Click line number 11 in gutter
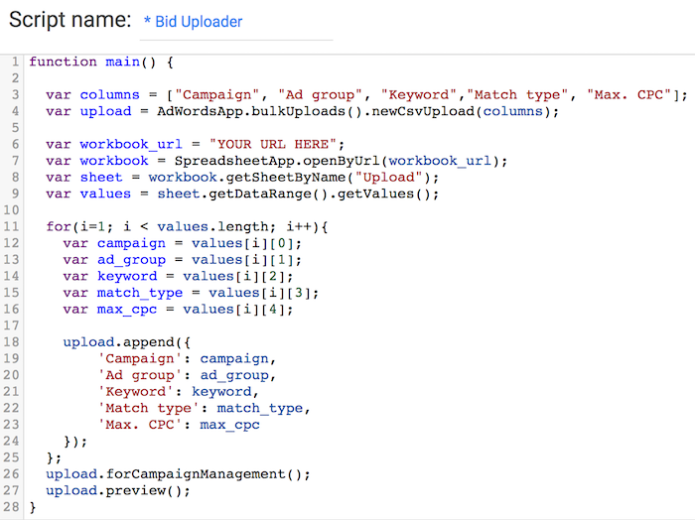This screenshot has width=695, height=520. click(11, 227)
